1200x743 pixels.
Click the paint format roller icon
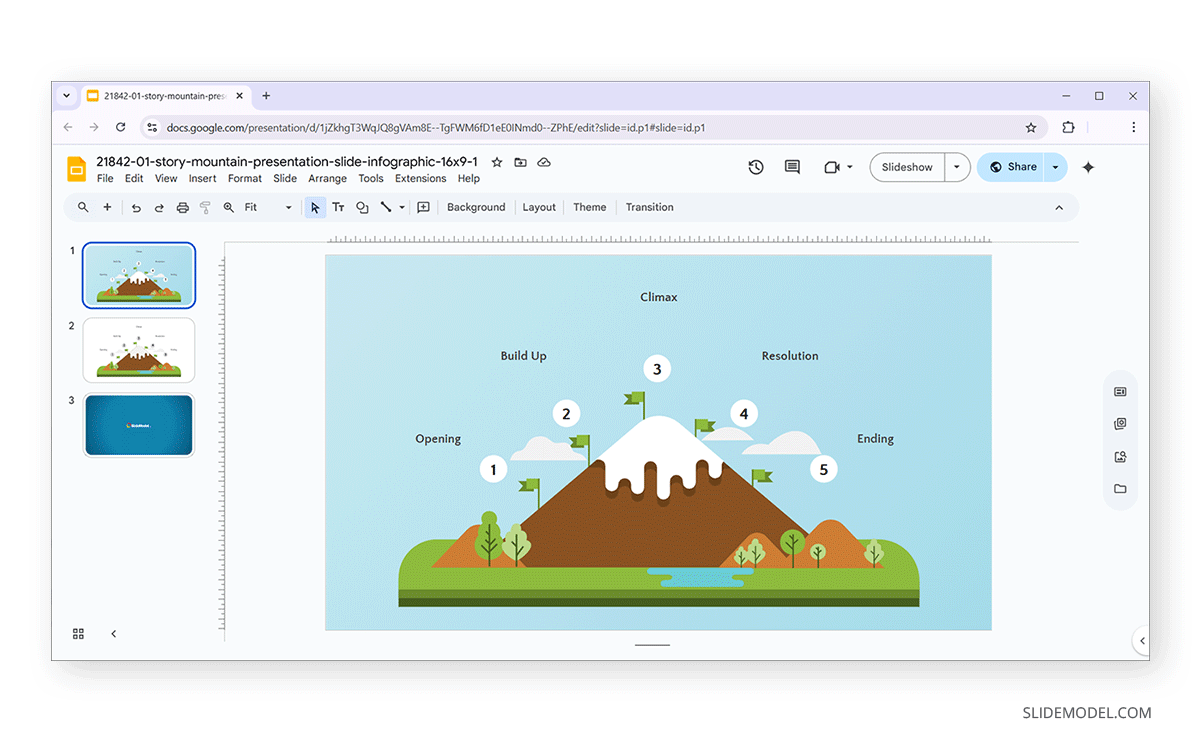[x=205, y=208]
